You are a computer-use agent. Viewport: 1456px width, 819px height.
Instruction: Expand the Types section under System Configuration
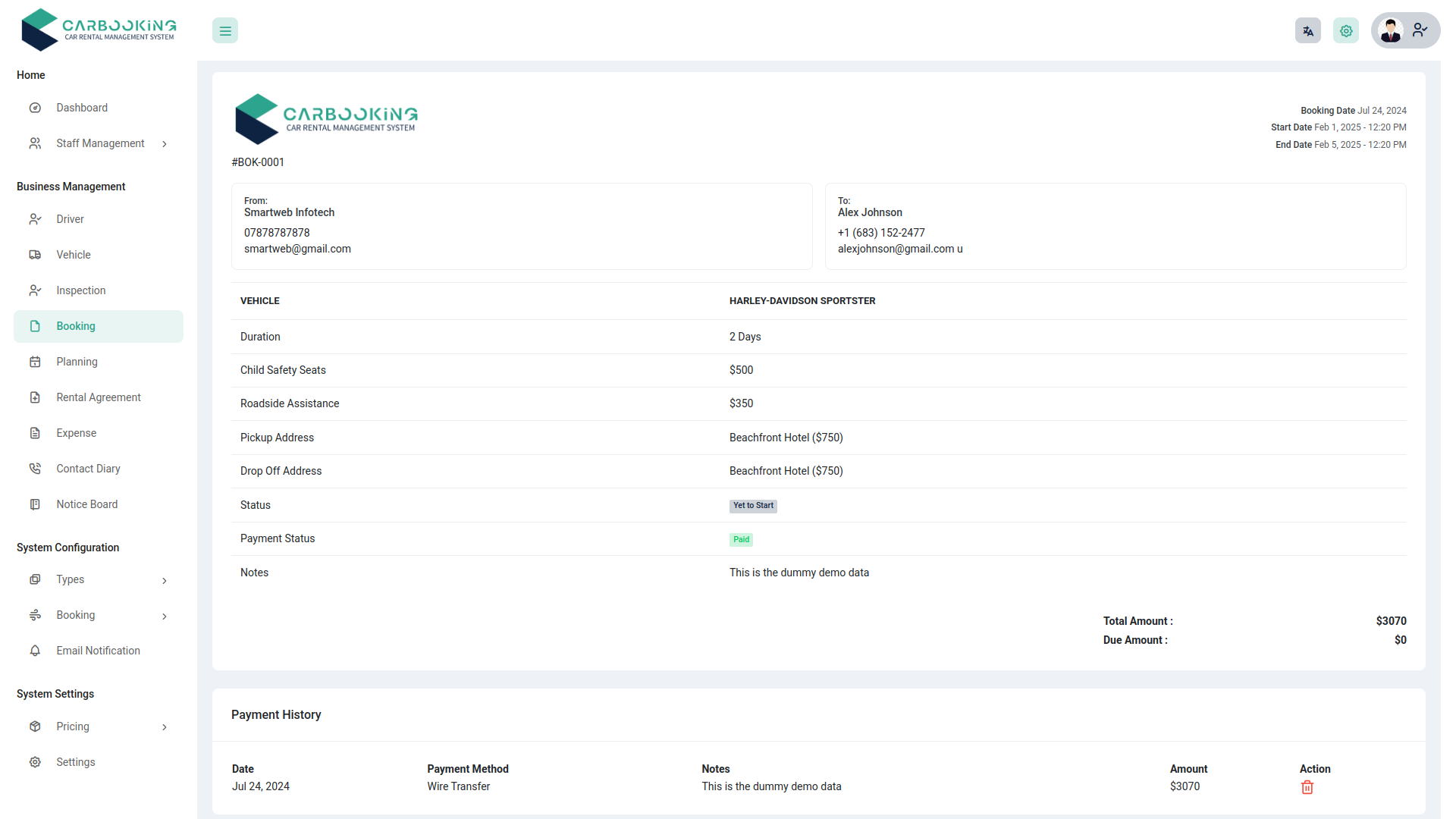click(165, 580)
